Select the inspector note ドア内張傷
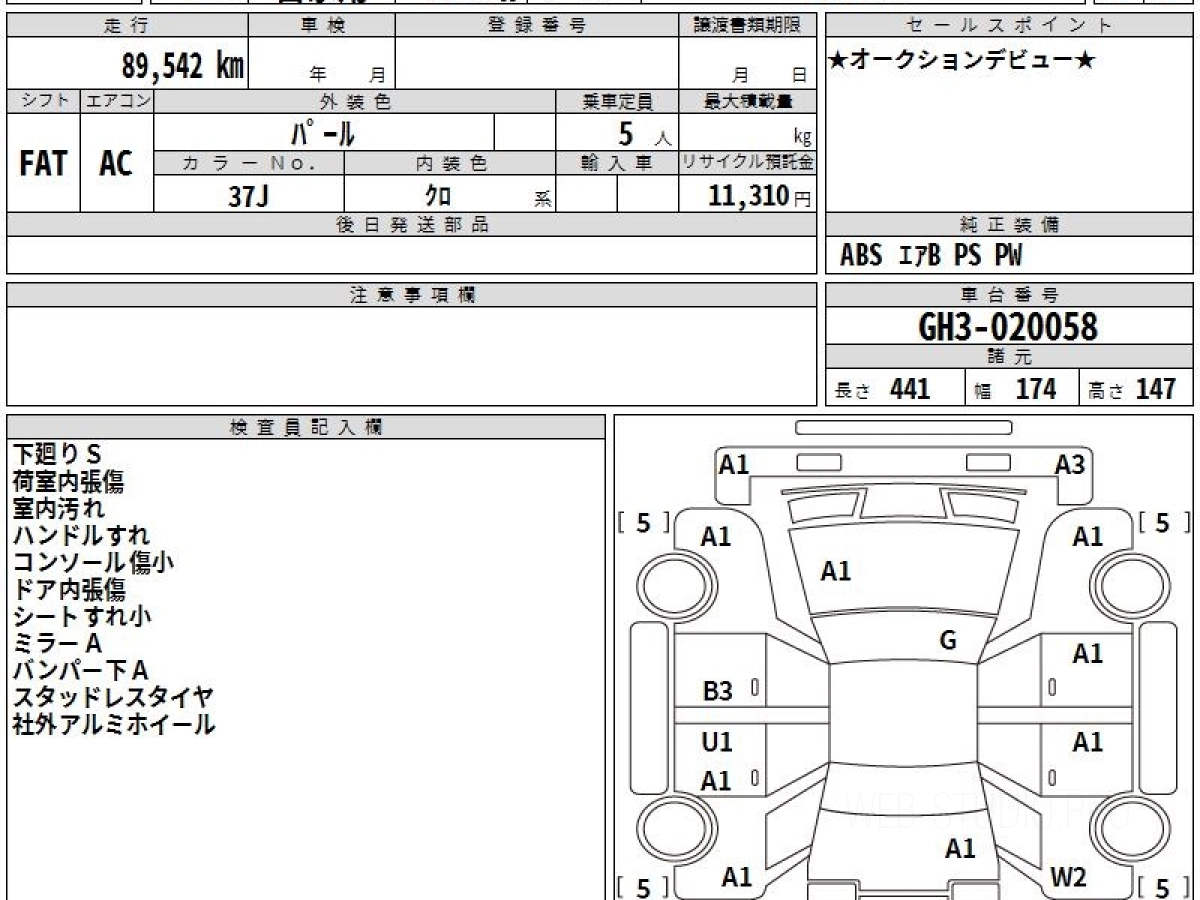This screenshot has width=1200, height=900. (69, 590)
